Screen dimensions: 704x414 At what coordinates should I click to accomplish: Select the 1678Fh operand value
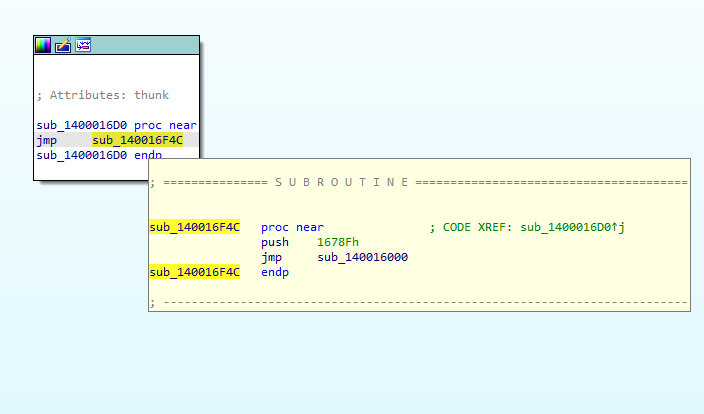tap(338, 242)
